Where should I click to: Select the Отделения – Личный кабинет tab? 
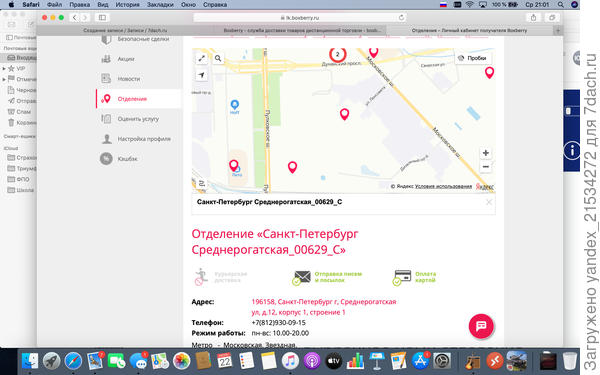pos(469,30)
